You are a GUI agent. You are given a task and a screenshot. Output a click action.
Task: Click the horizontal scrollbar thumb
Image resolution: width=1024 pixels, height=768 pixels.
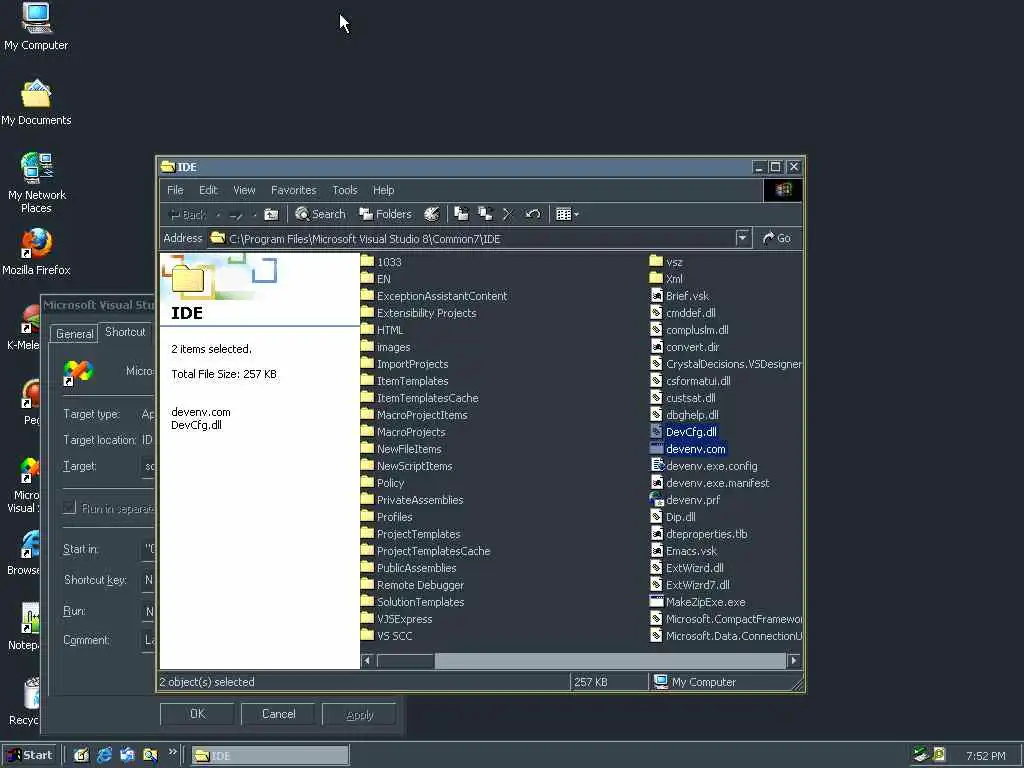pyautogui.click(x=406, y=660)
